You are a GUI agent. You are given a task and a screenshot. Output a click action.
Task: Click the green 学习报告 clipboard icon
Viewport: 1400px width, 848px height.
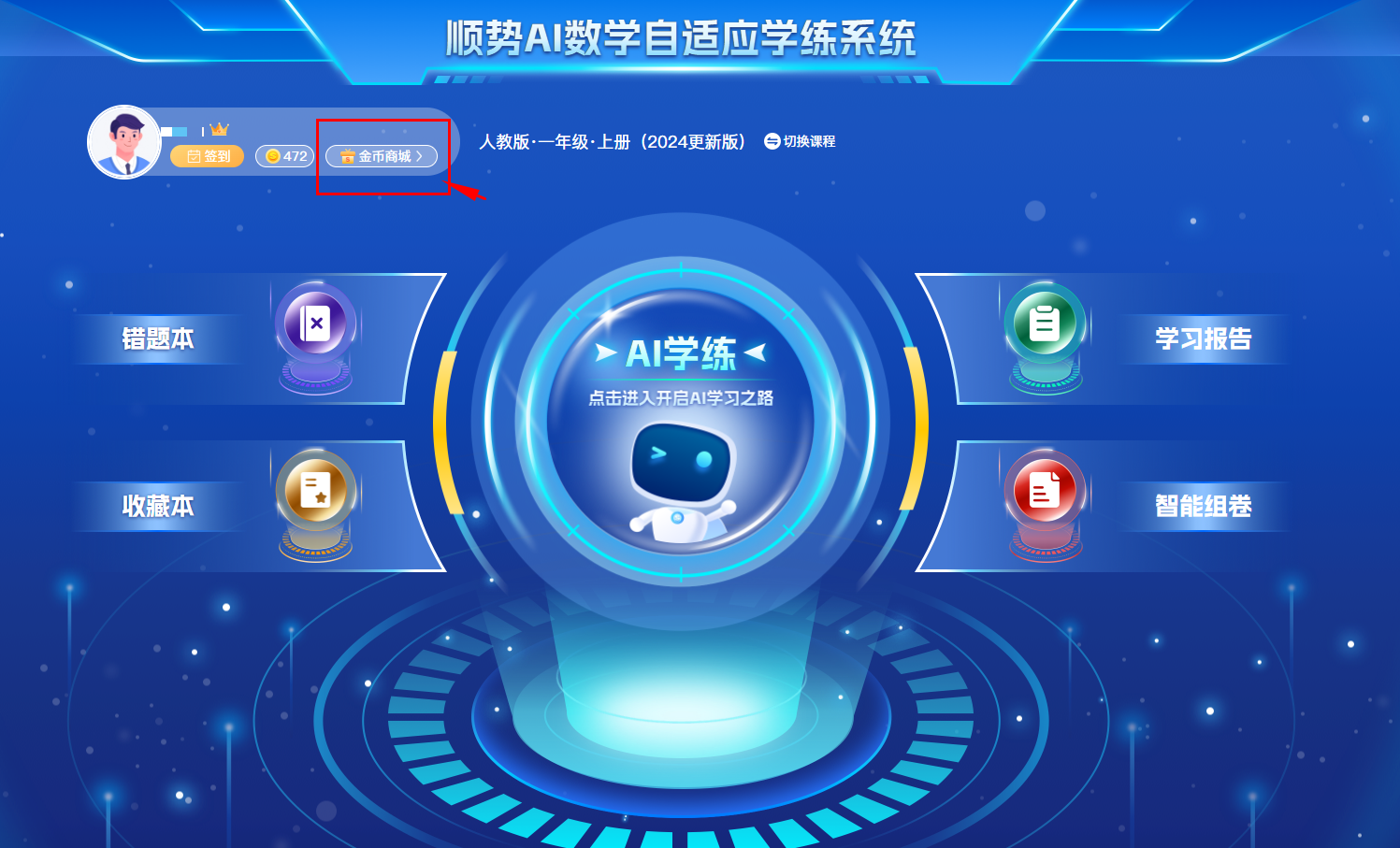pyautogui.click(x=1045, y=323)
